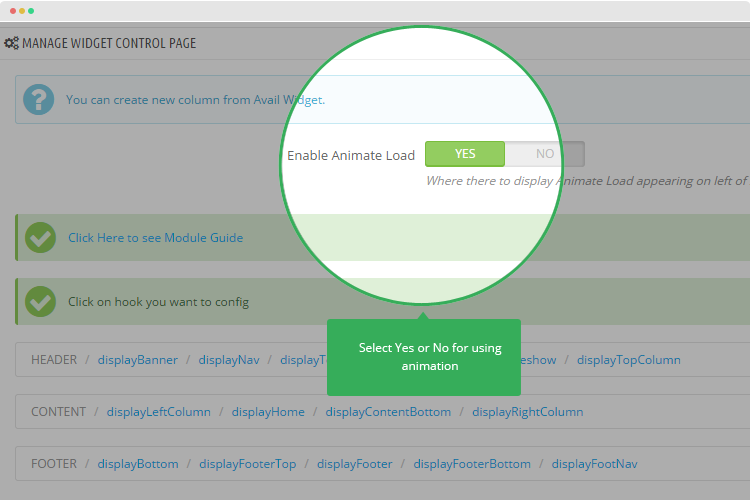Open the displayBottom footer hook
Screen dimensions: 750x500
point(138,464)
